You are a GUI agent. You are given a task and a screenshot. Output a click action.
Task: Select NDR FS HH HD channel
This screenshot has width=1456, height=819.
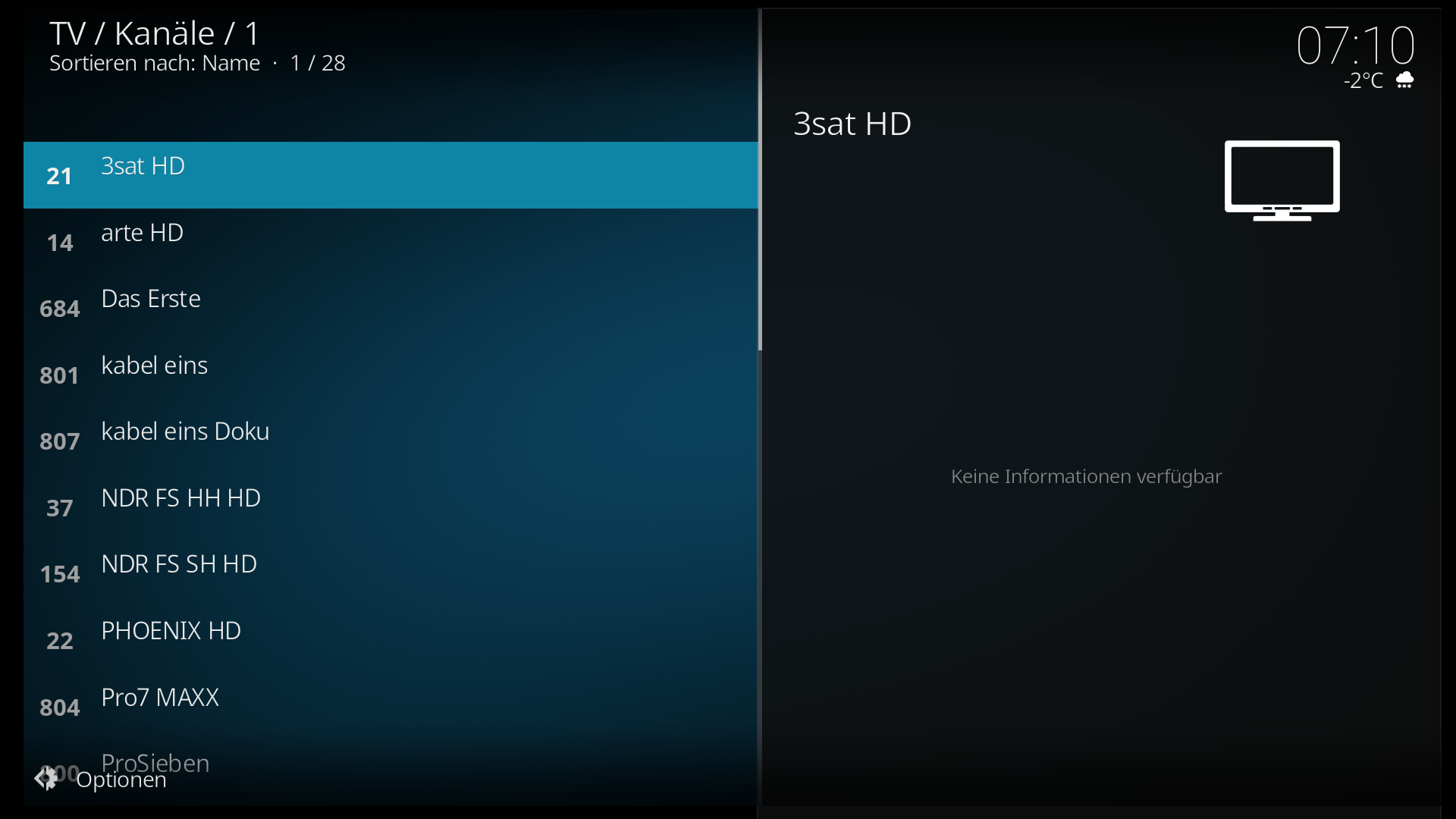point(391,507)
